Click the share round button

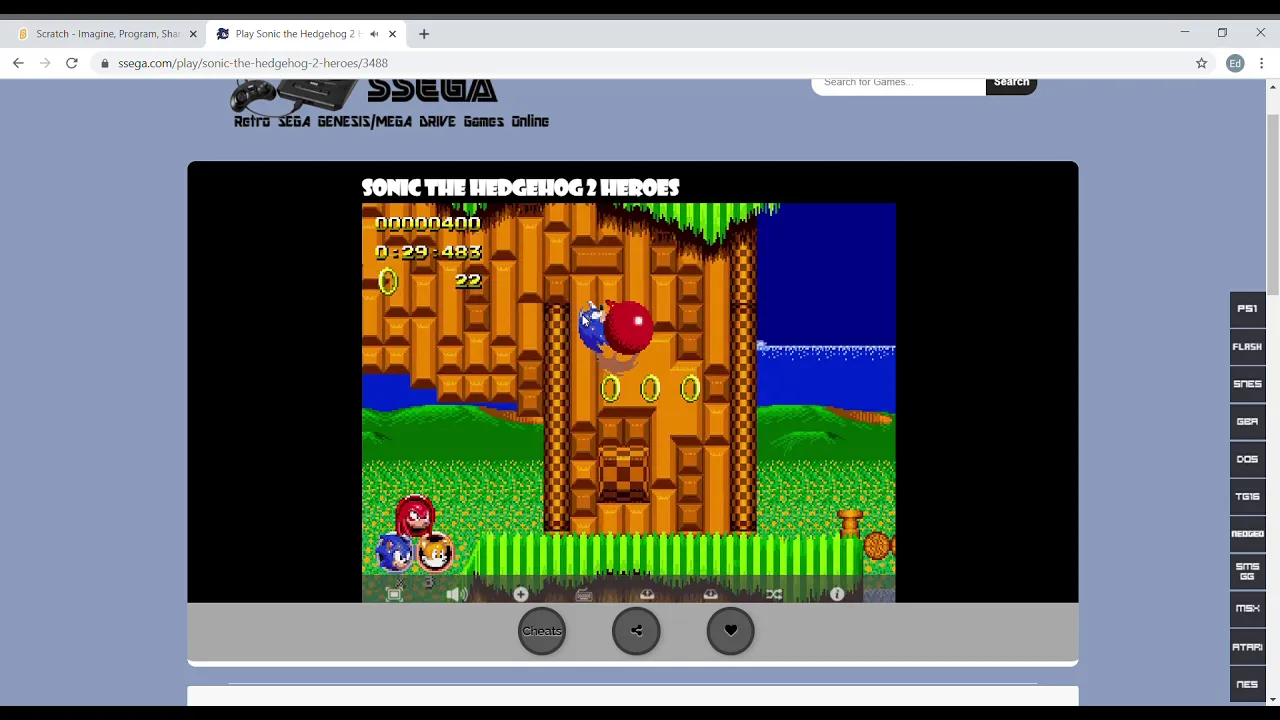pyautogui.click(x=636, y=631)
